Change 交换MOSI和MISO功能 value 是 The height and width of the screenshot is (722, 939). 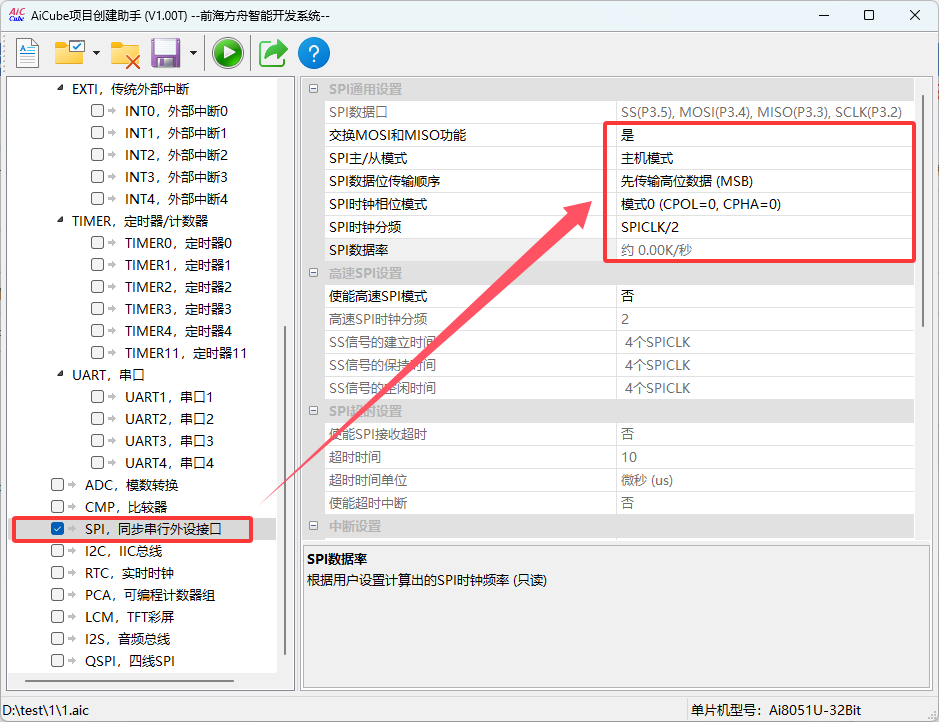coord(765,135)
